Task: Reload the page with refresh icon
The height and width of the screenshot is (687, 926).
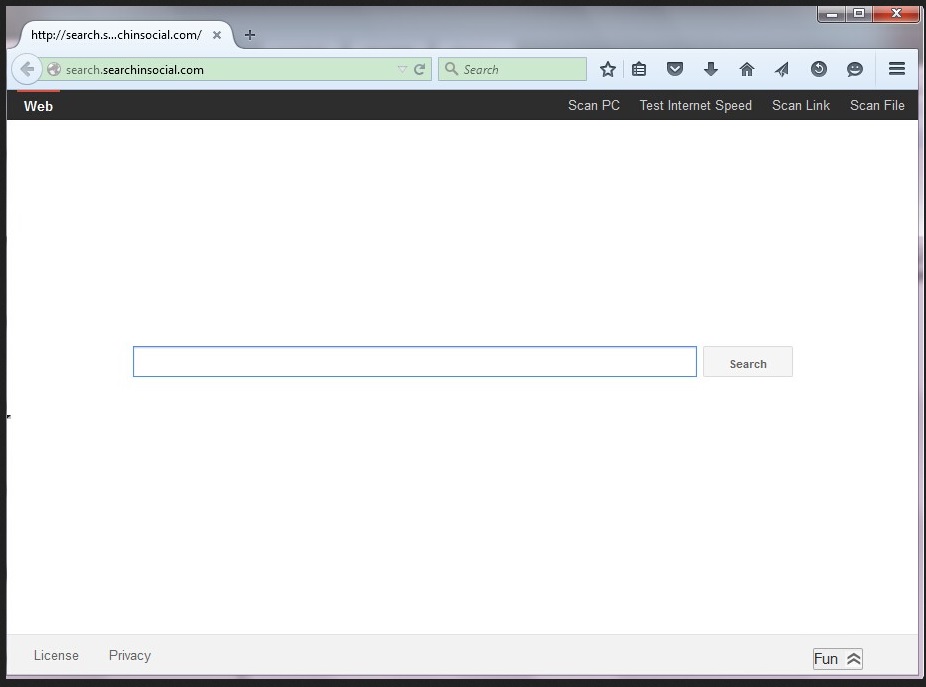Action: tap(419, 69)
